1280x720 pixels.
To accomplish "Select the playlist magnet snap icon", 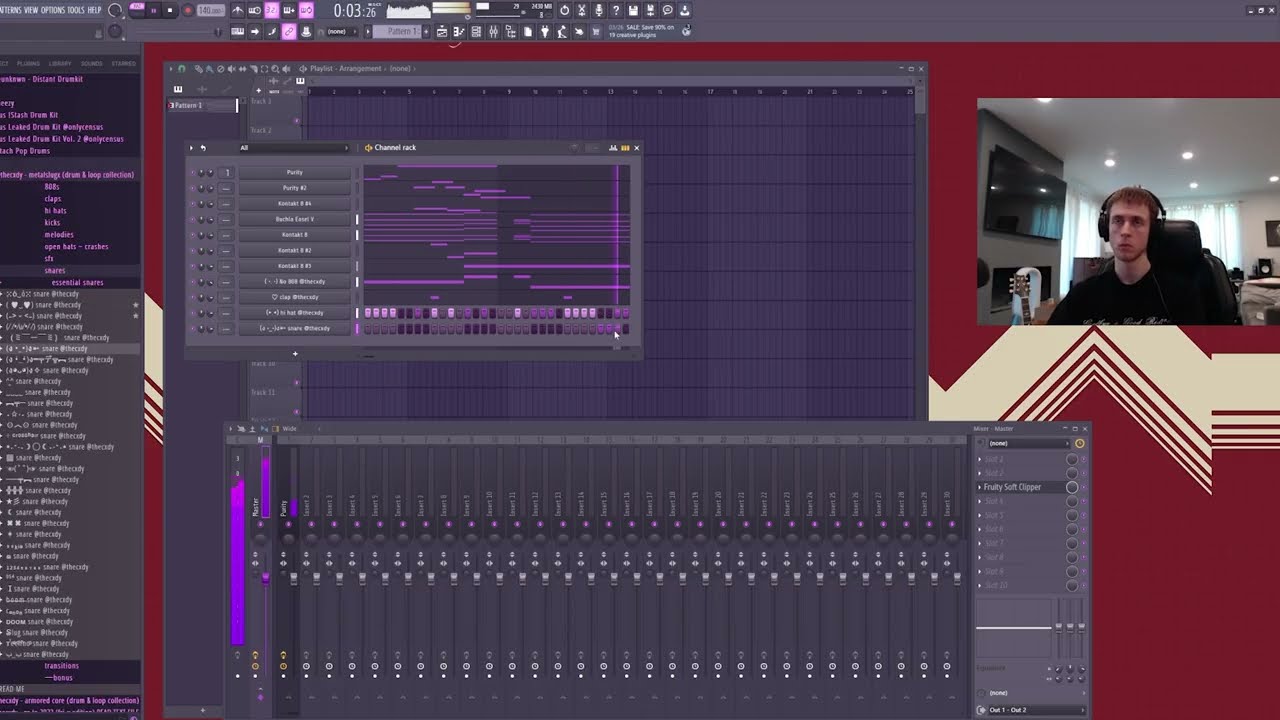I will point(181,69).
